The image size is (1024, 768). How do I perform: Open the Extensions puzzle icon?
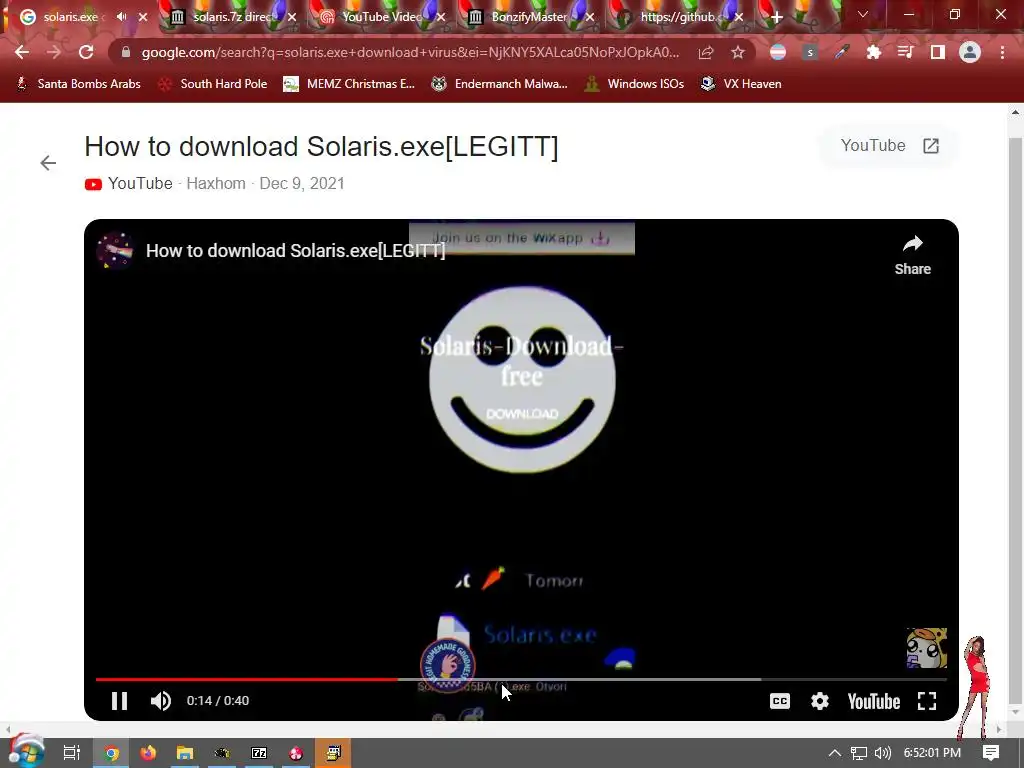point(874,52)
